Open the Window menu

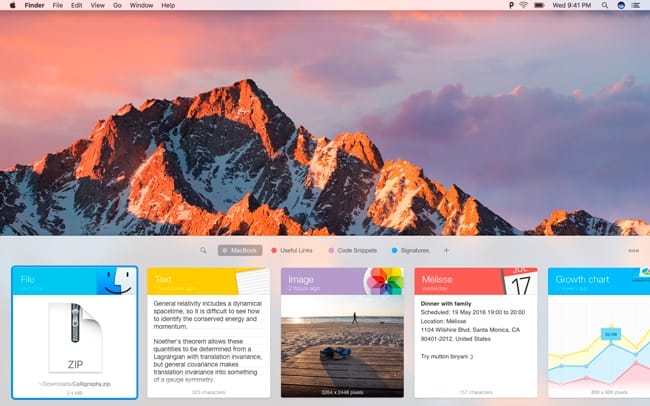142,6
